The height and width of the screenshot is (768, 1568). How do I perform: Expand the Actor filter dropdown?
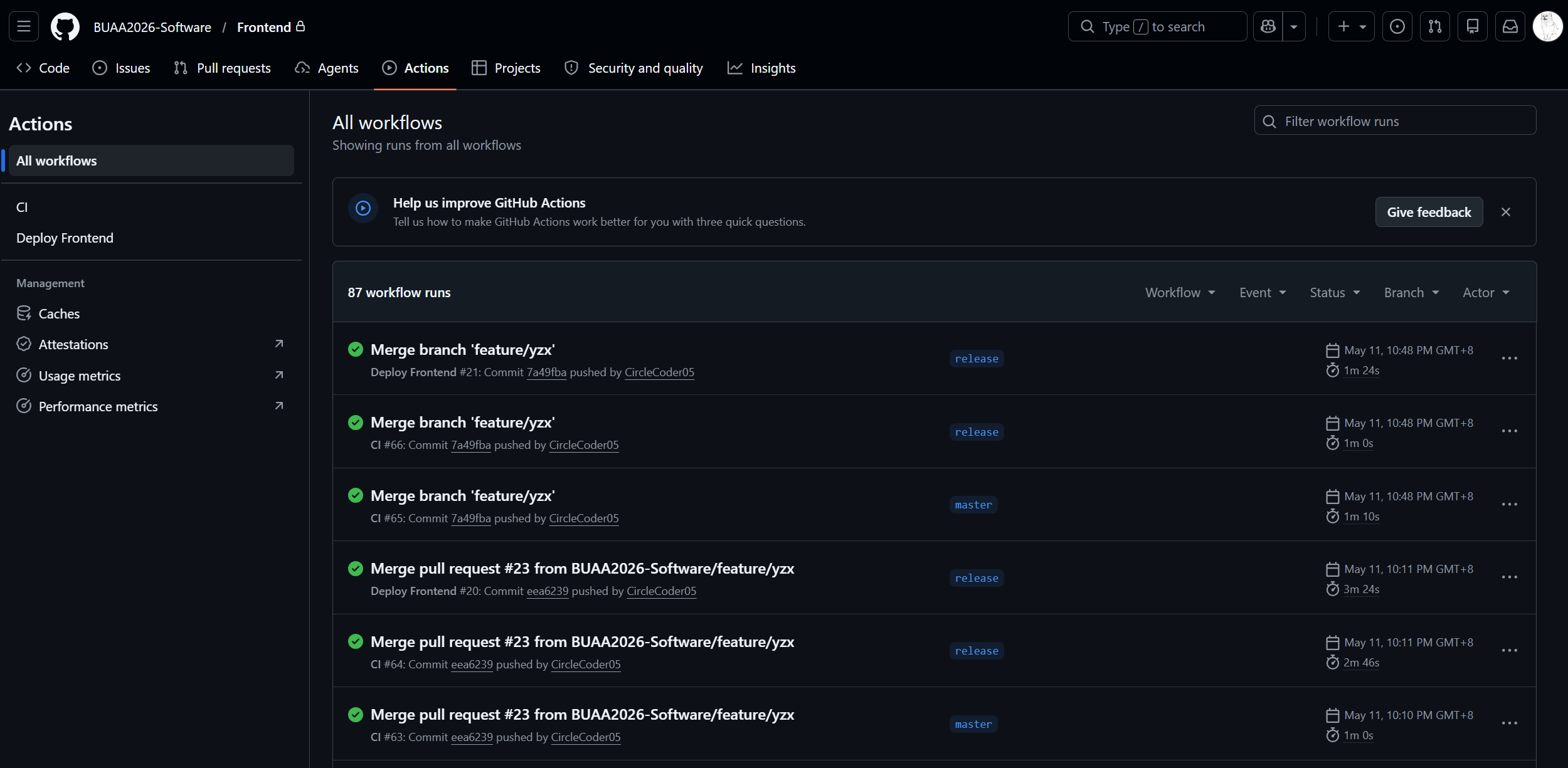(1486, 293)
